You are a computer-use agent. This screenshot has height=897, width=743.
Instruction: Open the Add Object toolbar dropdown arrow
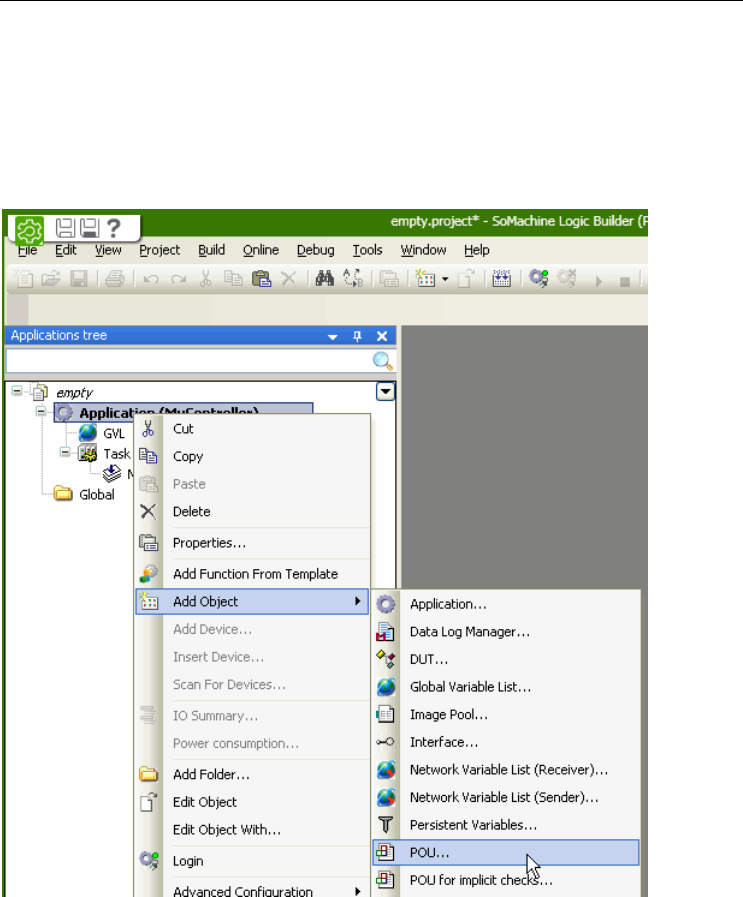(x=445, y=279)
